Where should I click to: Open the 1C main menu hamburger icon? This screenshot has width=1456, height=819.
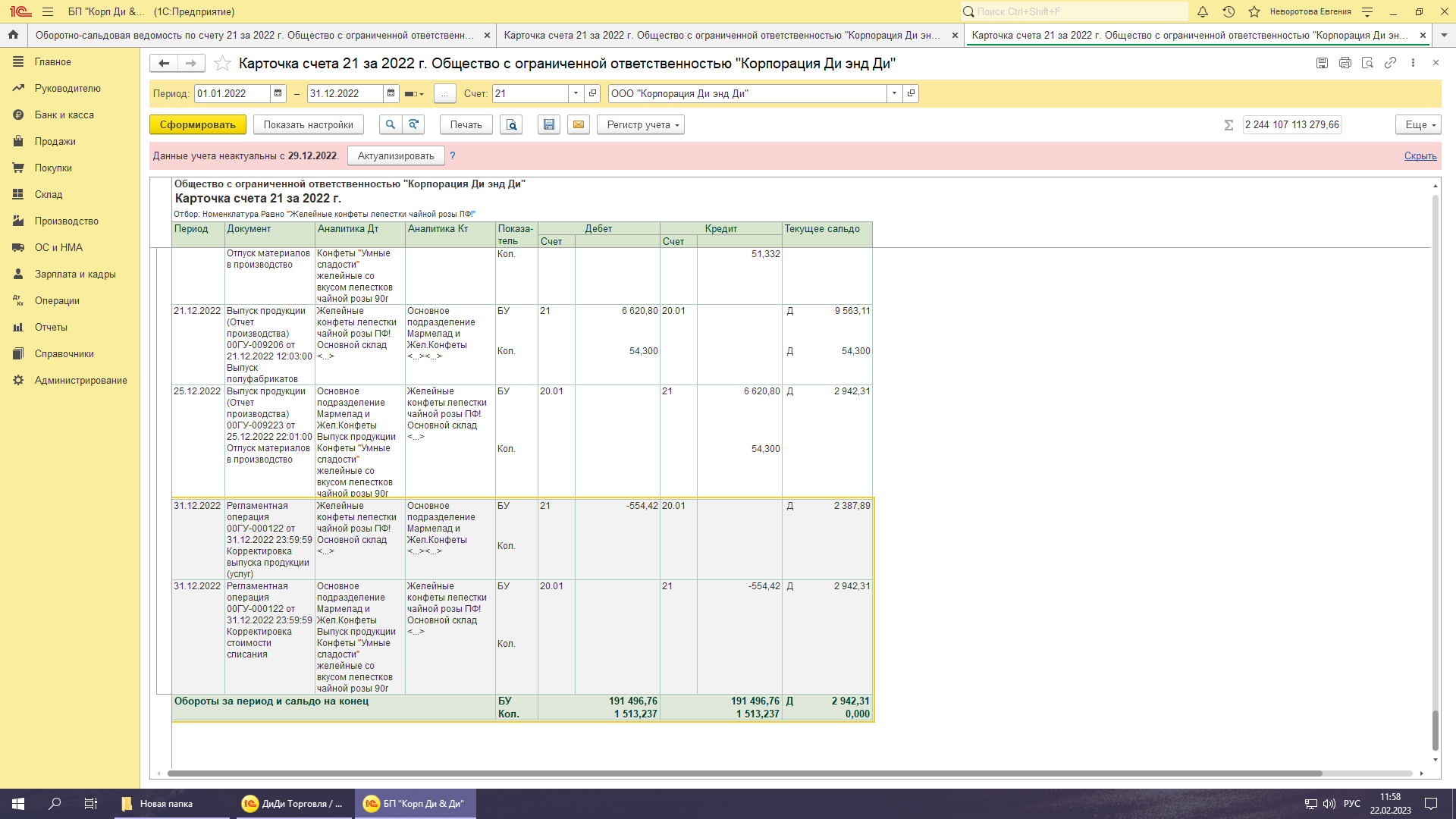[x=48, y=11]
